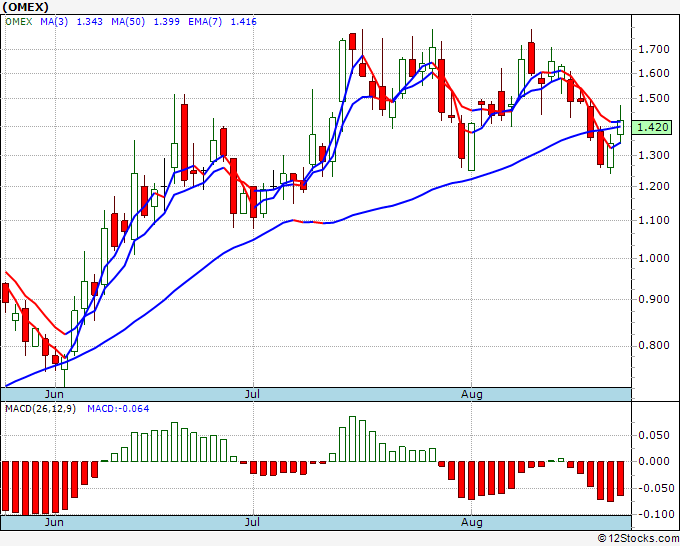Click the EMA(7) indicator label
This screenshot has height=546, width=680.
pos(205,22)
